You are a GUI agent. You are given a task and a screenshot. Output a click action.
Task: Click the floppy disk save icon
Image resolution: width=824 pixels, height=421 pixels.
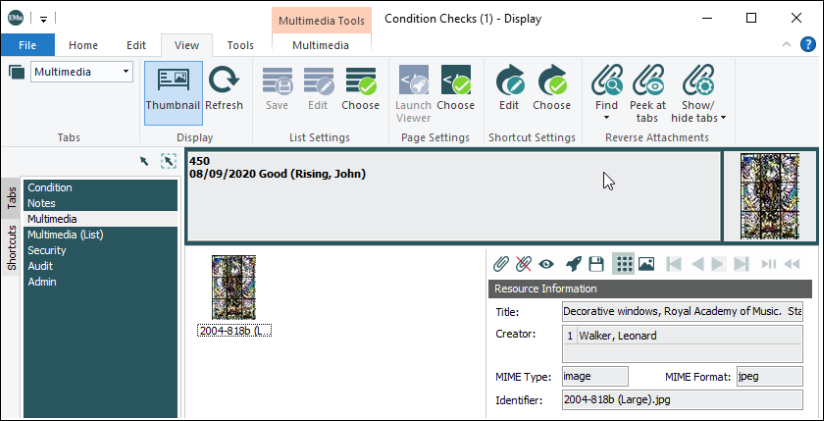pos(596,264)
